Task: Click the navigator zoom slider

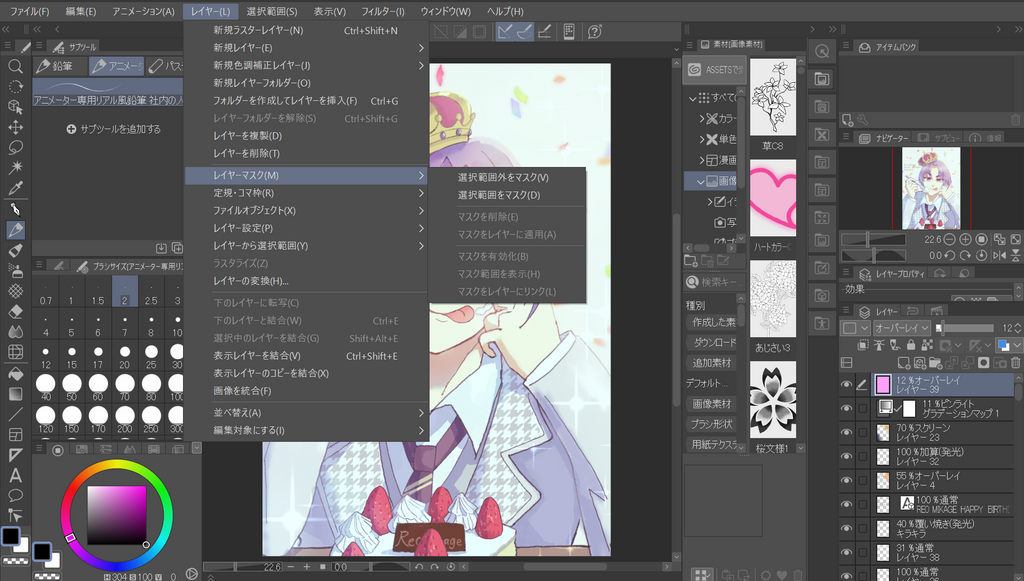Action: point(874,240)
